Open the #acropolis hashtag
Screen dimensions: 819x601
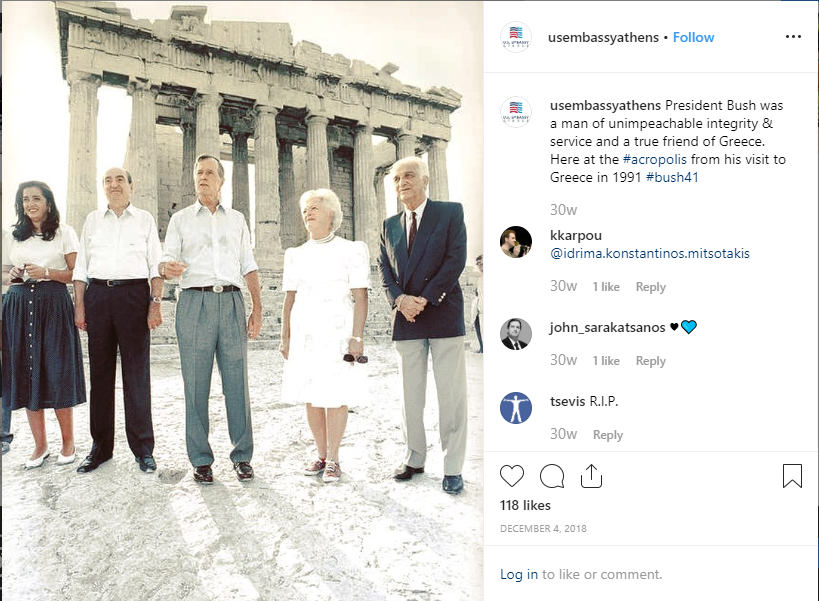654,159
